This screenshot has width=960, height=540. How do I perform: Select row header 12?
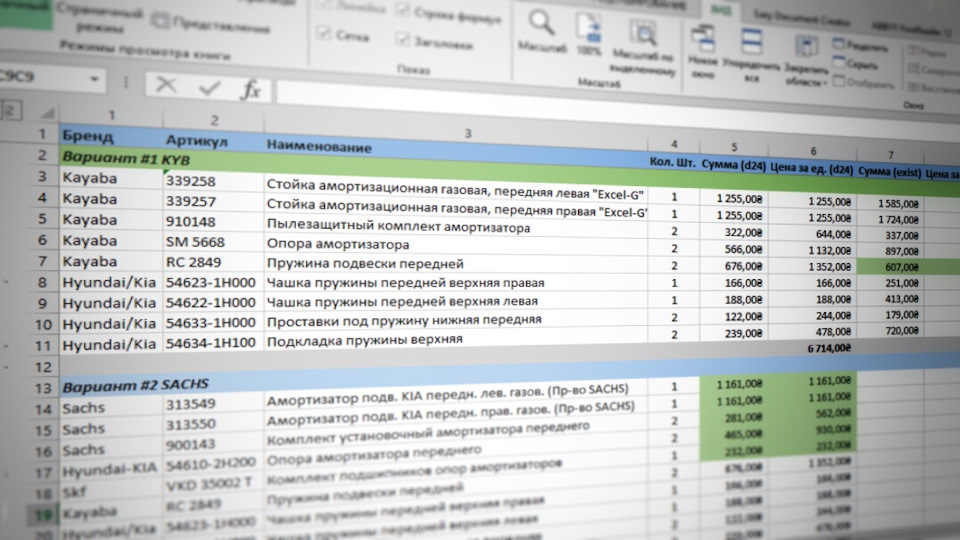[43, 367]
